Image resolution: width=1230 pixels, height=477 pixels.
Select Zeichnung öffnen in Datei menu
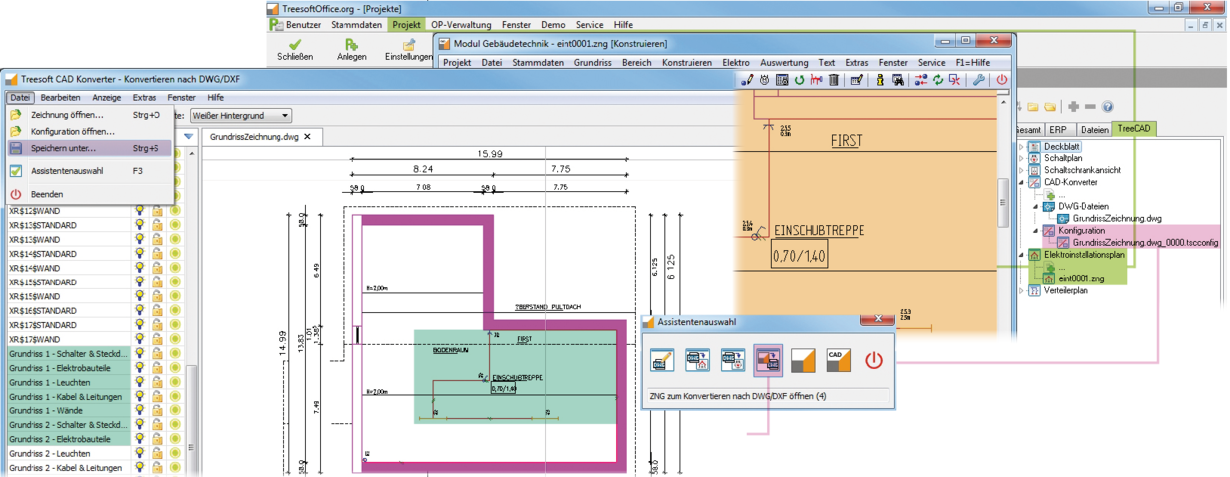90,115
